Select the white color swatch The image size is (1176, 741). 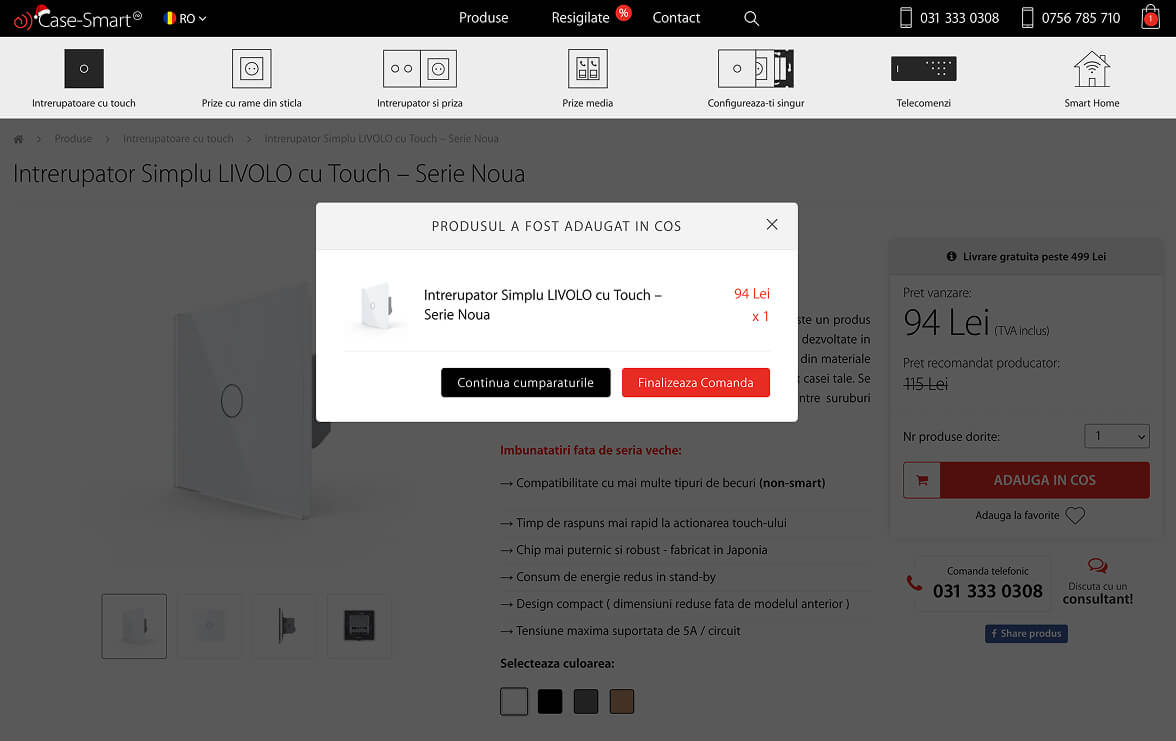pyautogui.click(x=514, y=702)
